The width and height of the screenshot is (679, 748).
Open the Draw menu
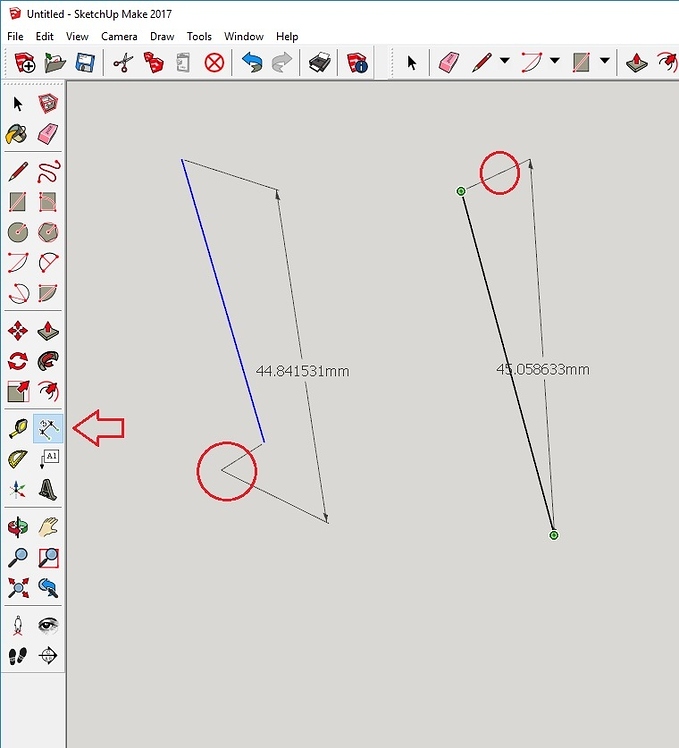162,36
